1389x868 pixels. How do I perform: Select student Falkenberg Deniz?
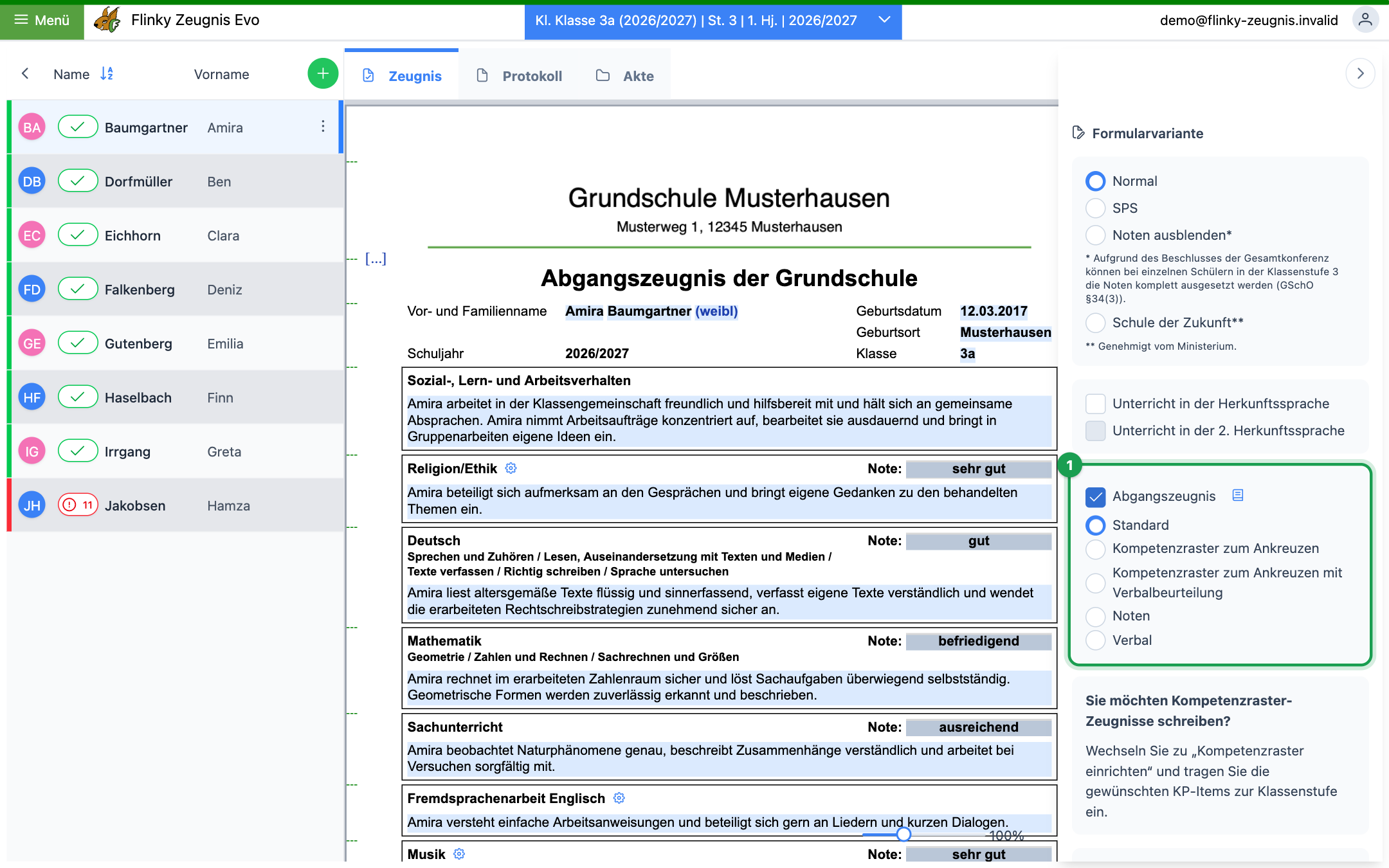[175, 289]
